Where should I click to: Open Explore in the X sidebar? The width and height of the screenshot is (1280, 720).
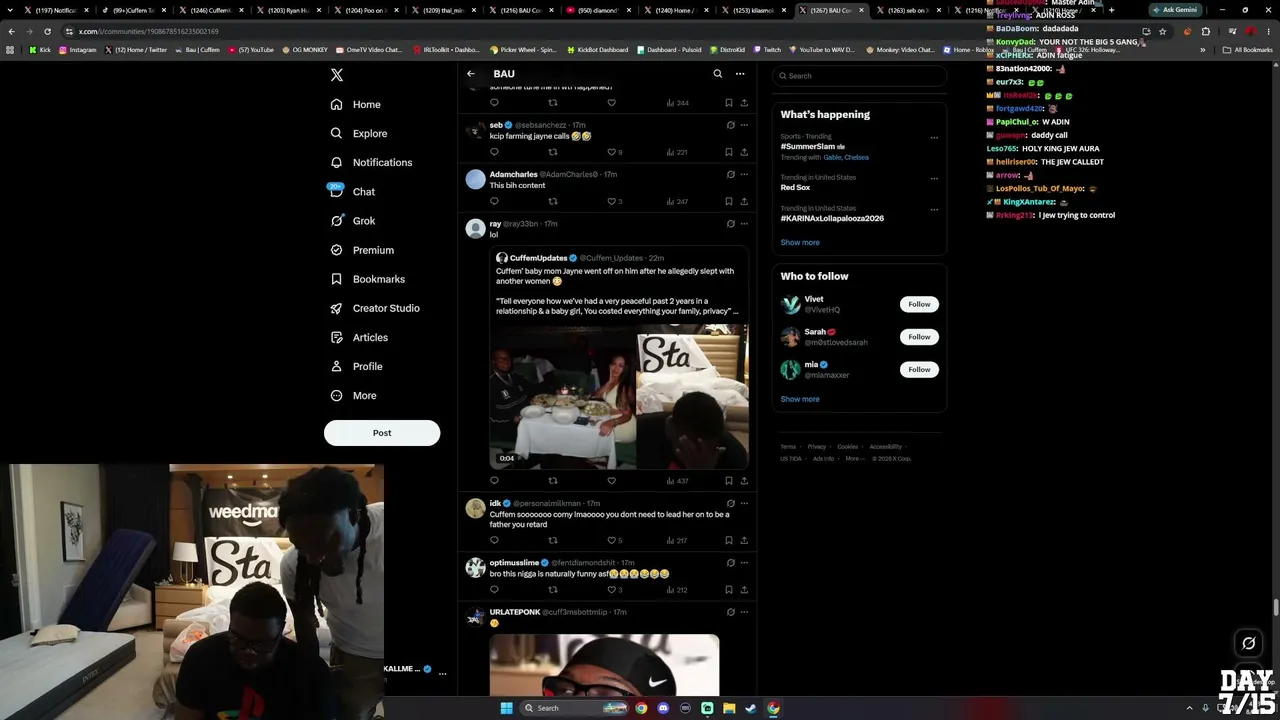[359, 133]
